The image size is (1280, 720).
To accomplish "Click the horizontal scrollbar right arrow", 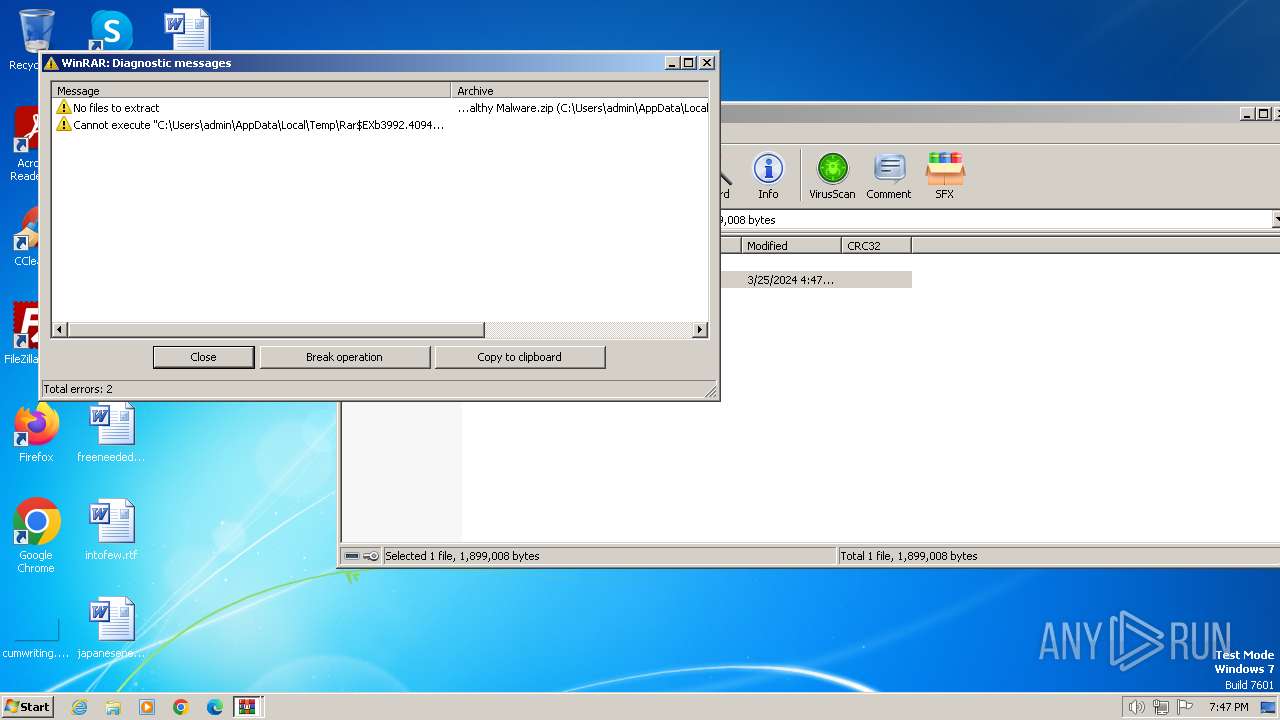I will click(700, 330).
